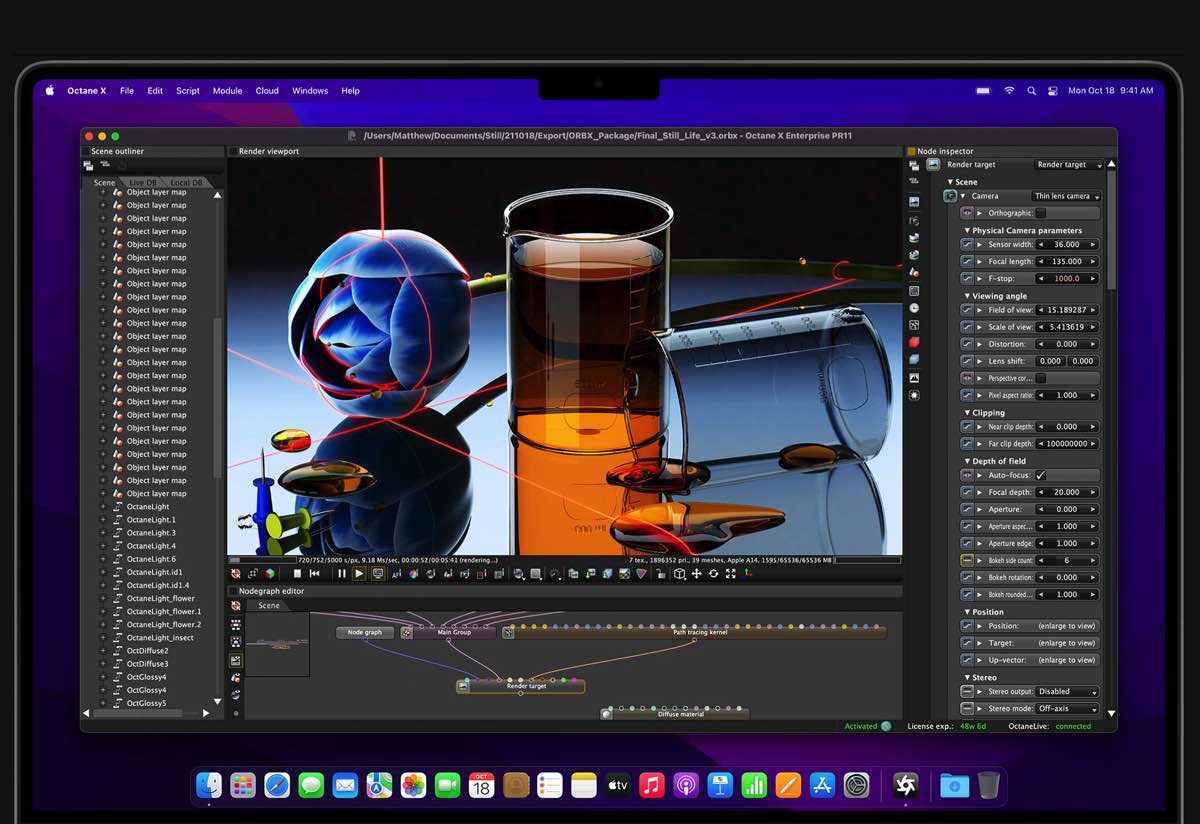
Task: Click the colorful cube render icon
Action: (x=269, y=574)
